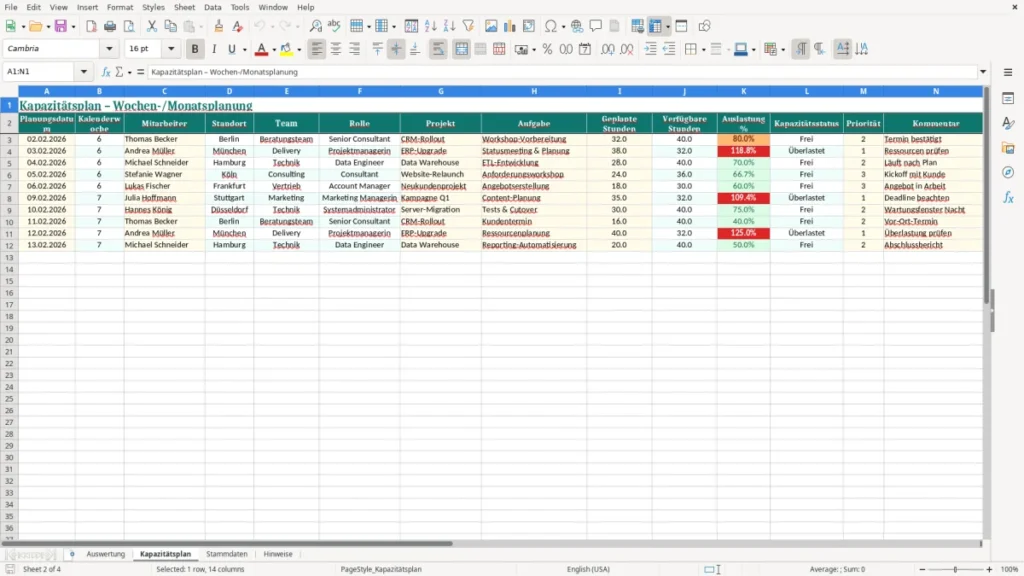Sort ascending A to Z

point(430,26)
